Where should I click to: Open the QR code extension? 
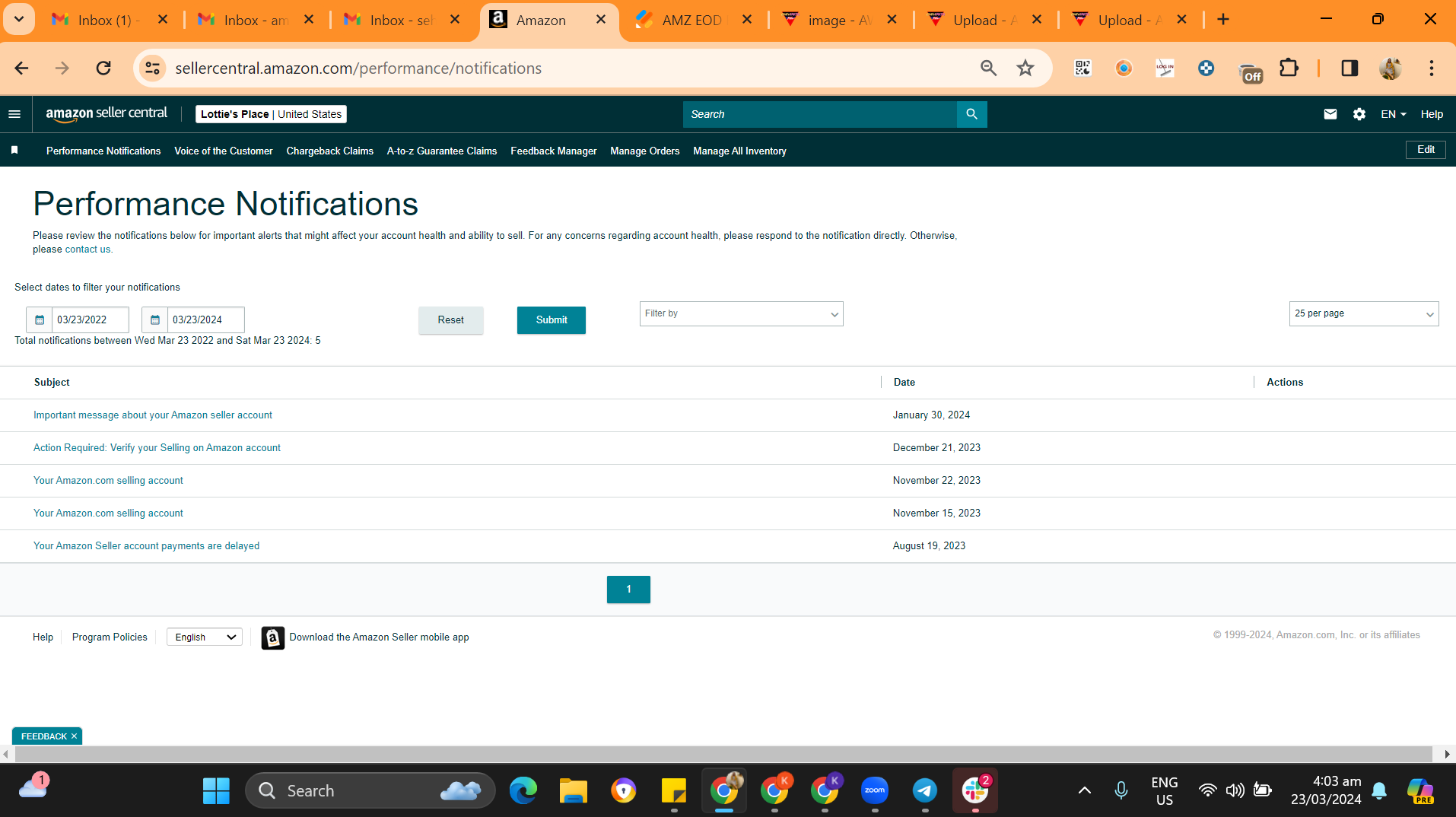click(x=1082, y=68)
